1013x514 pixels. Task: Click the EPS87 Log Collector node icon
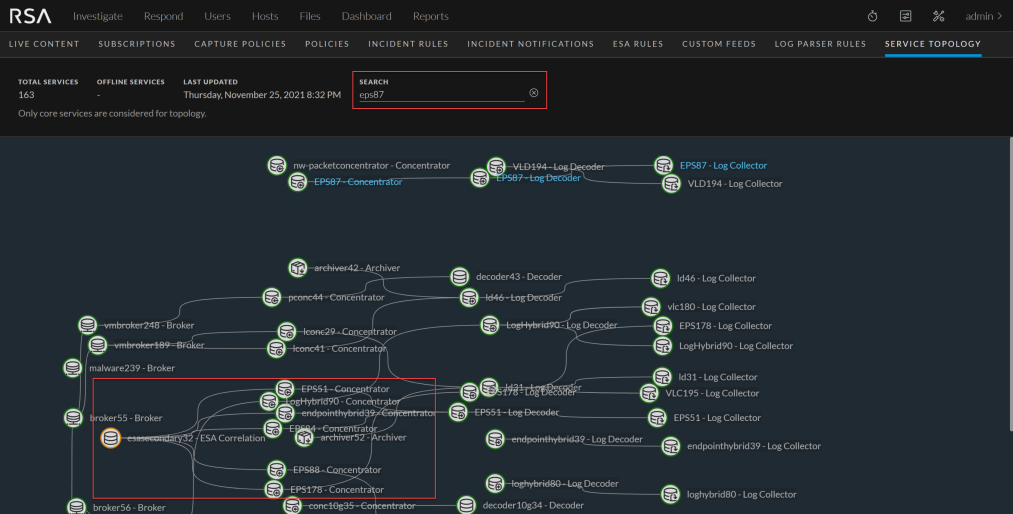[663, 165]
